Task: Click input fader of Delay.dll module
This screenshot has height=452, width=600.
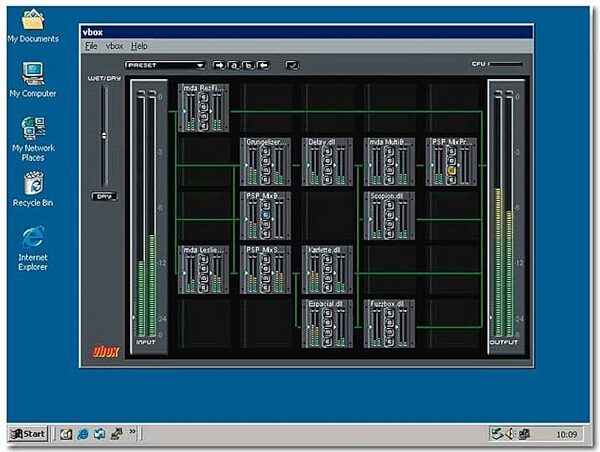Action: tap(315, 166)
